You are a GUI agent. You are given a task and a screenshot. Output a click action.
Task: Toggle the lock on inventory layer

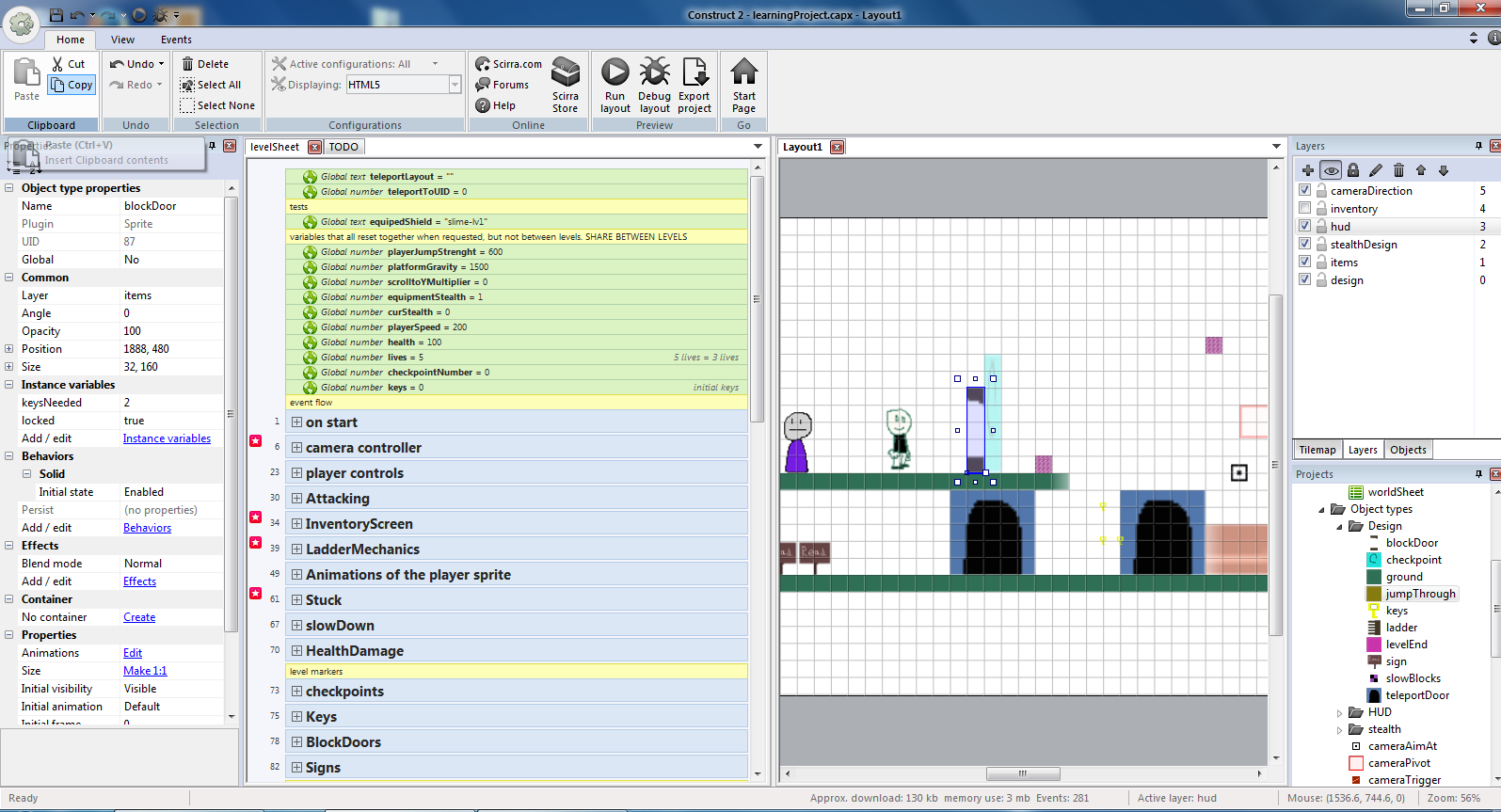(x=1321, y=208)
